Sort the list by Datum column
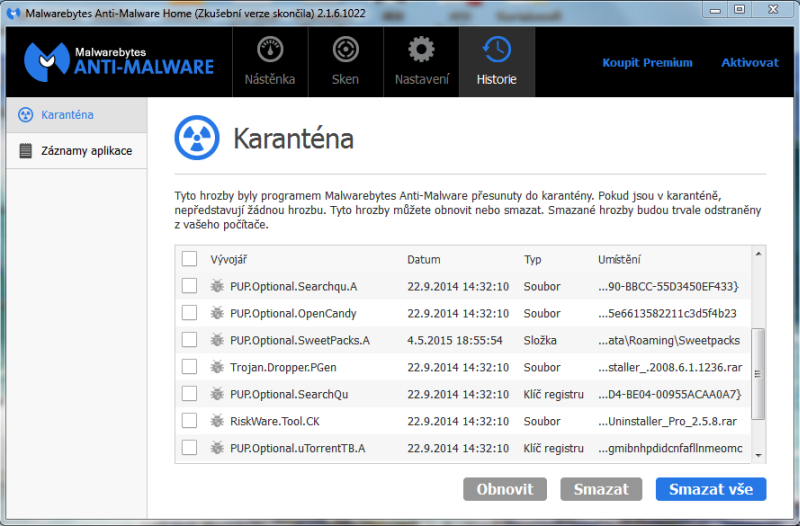Viewport: 800px width, 526px height. [x=424, y=260]
